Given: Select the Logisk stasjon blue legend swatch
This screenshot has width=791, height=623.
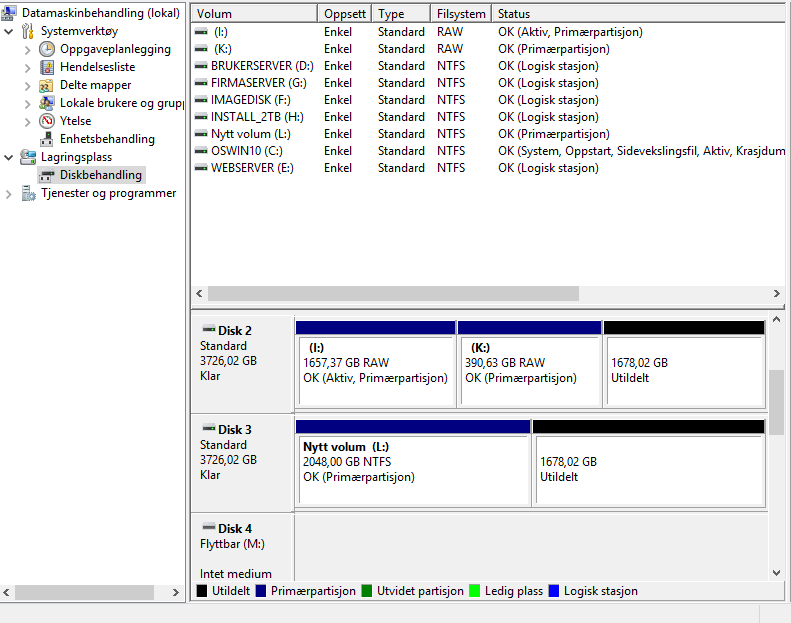Looking at the screenshot, I should pyautogui.click(x=554, y=591).
